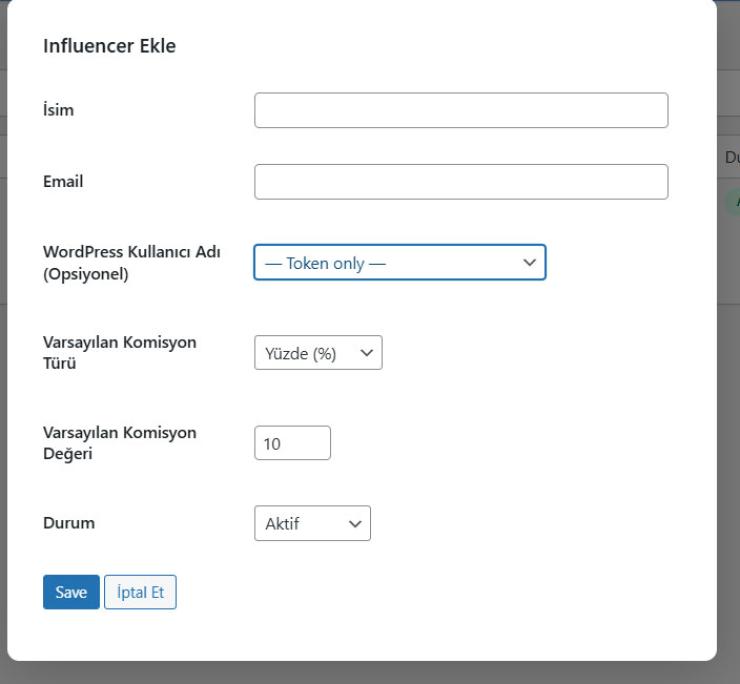The height and width of the screenshot is (684, 740).
Task: Click the chevron arrow beside Aktif
Action: (353, 523)
